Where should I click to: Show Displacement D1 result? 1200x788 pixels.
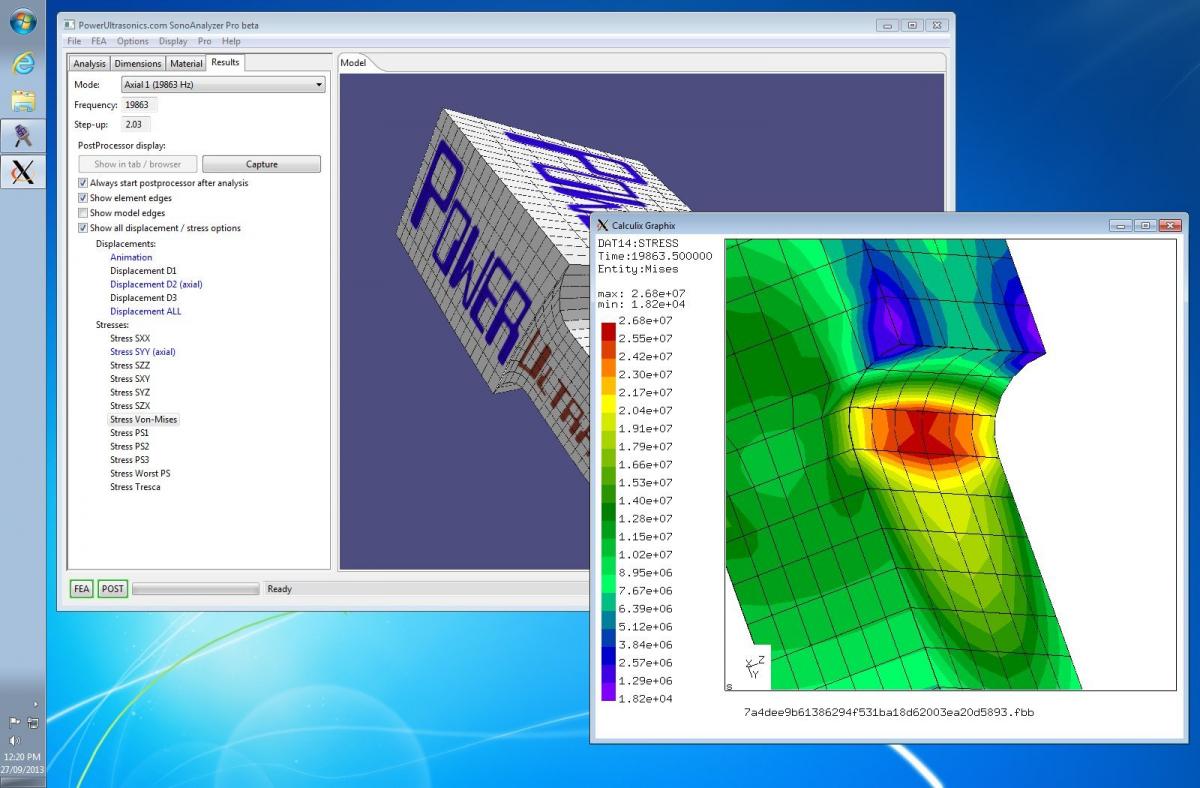143,271
